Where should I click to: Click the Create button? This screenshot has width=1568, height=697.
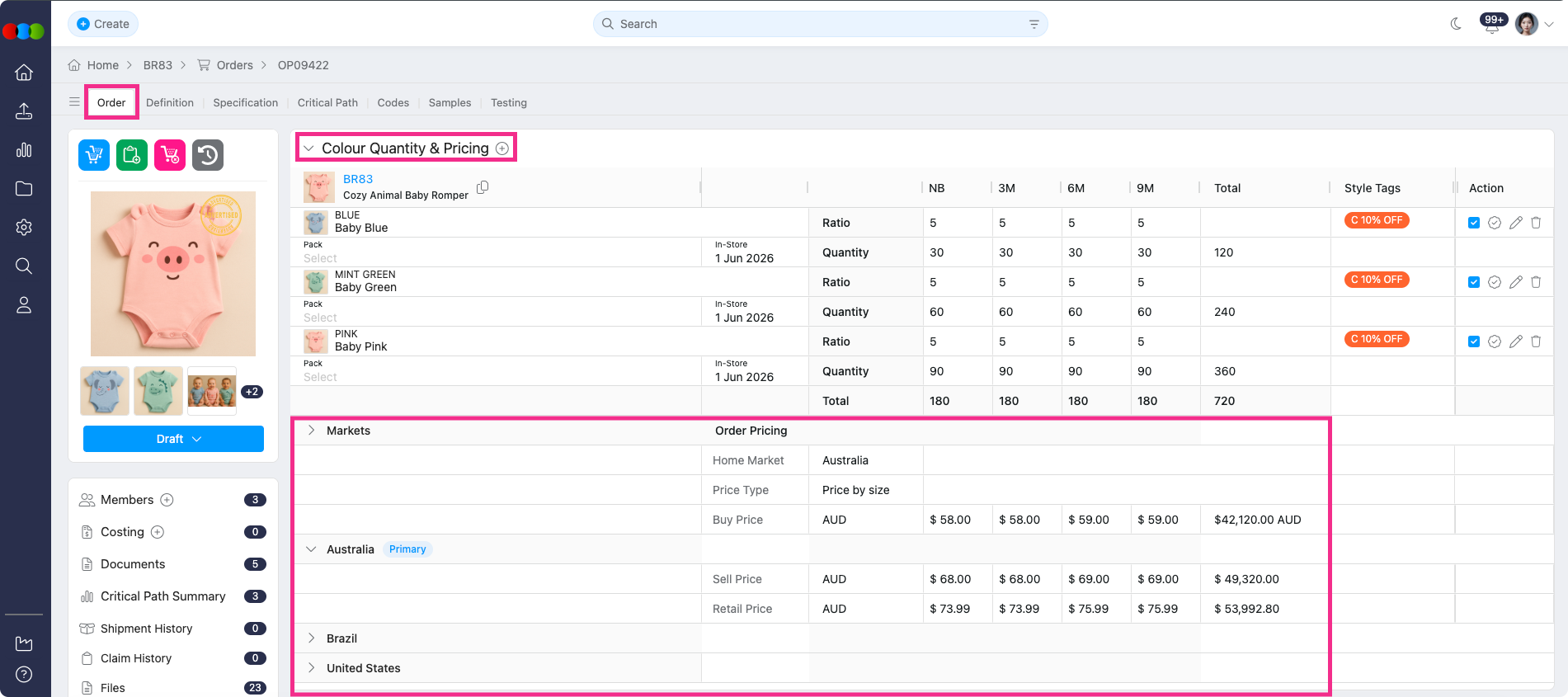pyautogui.click(x=103, y=24)
